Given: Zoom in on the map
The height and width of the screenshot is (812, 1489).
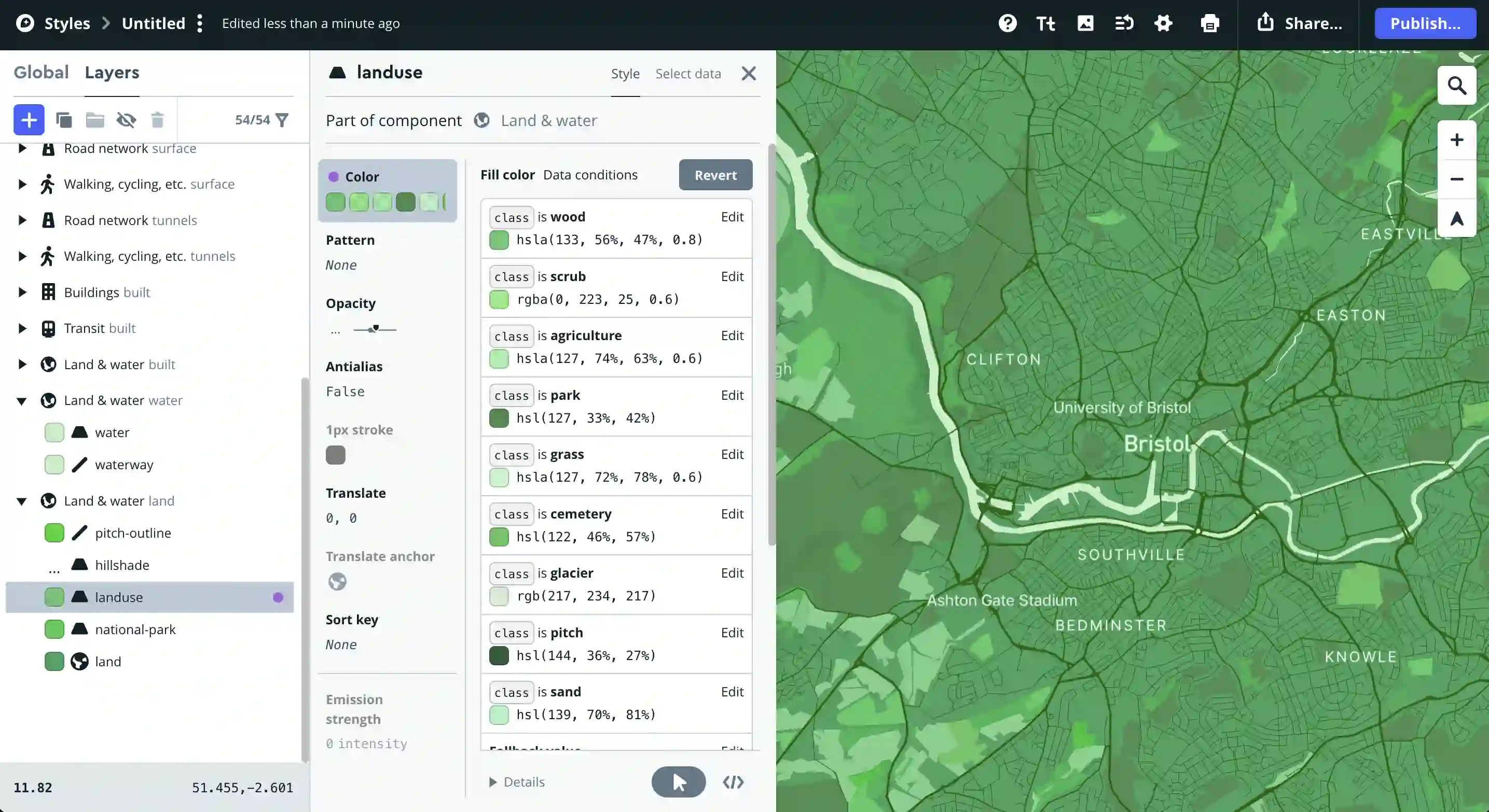Looking at the screenshot, I should coord(1457,140).
